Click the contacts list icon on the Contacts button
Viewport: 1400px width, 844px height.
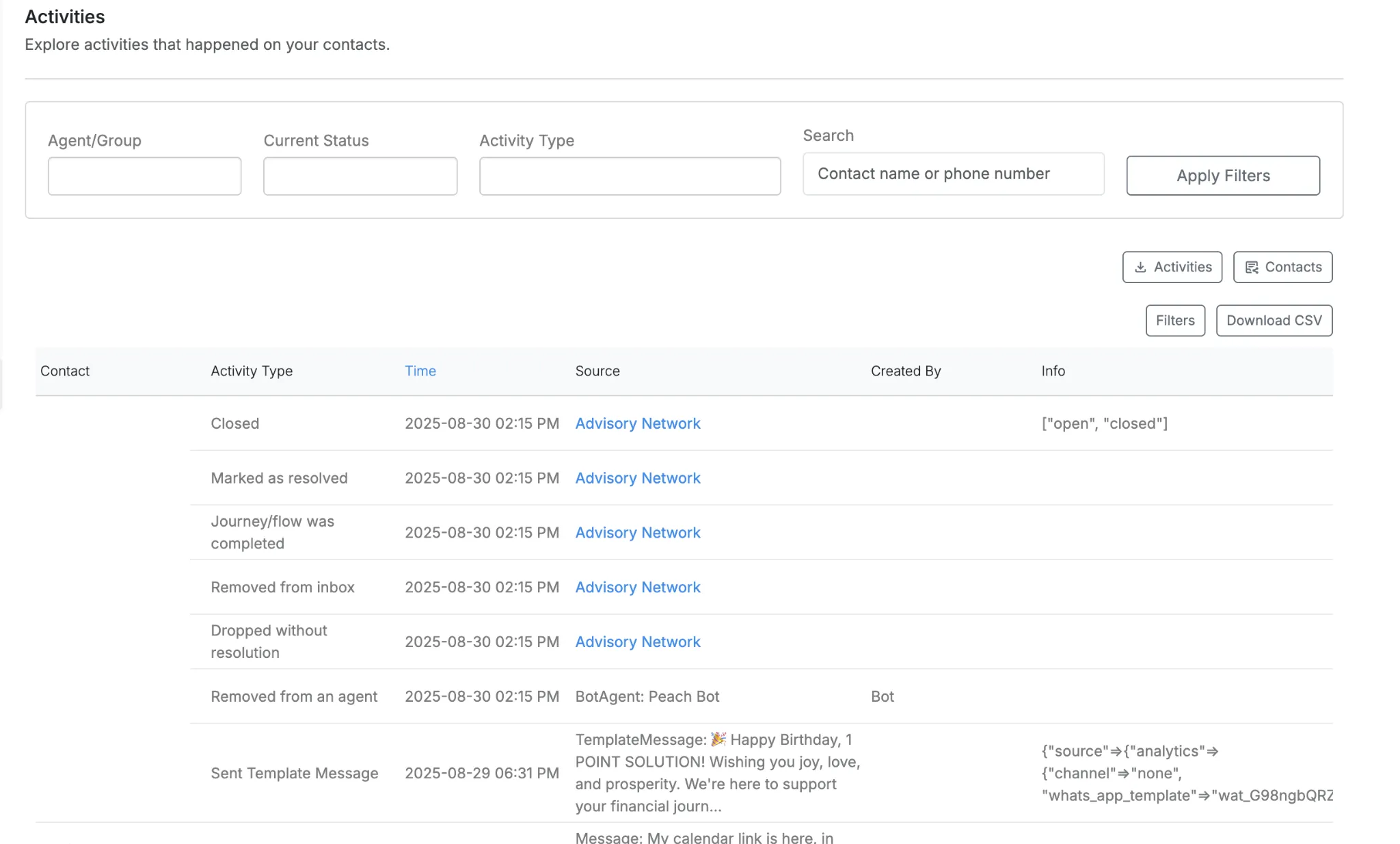pyautogui.click(x=1252, y=267)
